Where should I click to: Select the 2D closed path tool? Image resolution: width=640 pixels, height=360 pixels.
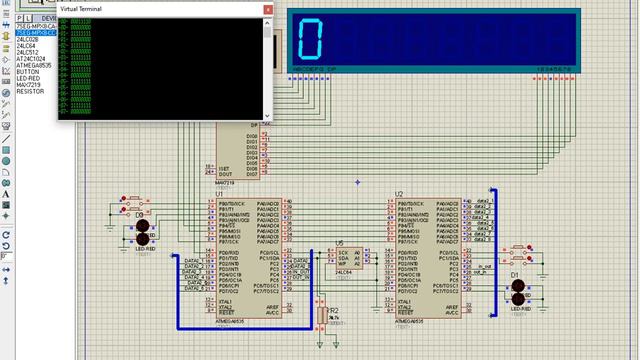(6, 183)
